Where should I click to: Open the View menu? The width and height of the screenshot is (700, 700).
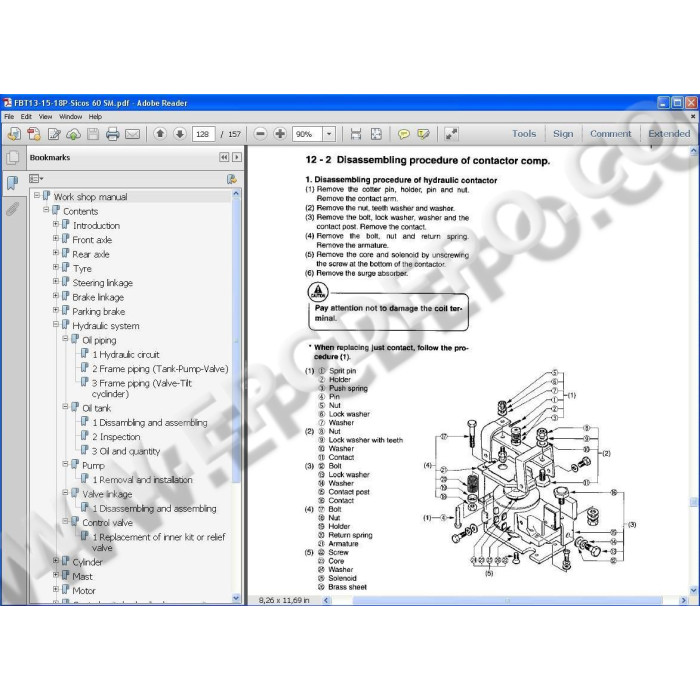point(45,117)
